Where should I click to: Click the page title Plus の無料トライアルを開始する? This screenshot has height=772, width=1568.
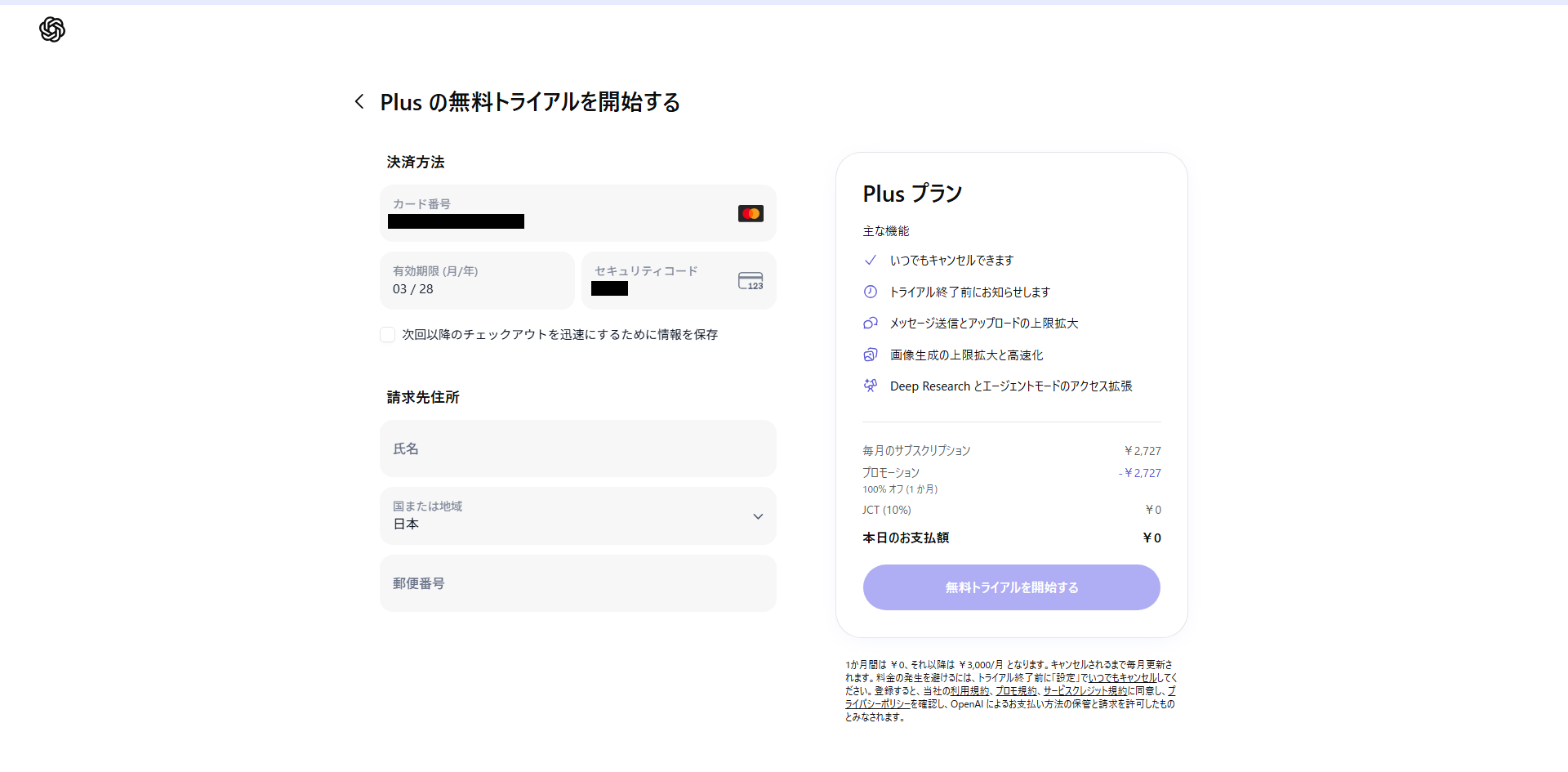(530, 102)
